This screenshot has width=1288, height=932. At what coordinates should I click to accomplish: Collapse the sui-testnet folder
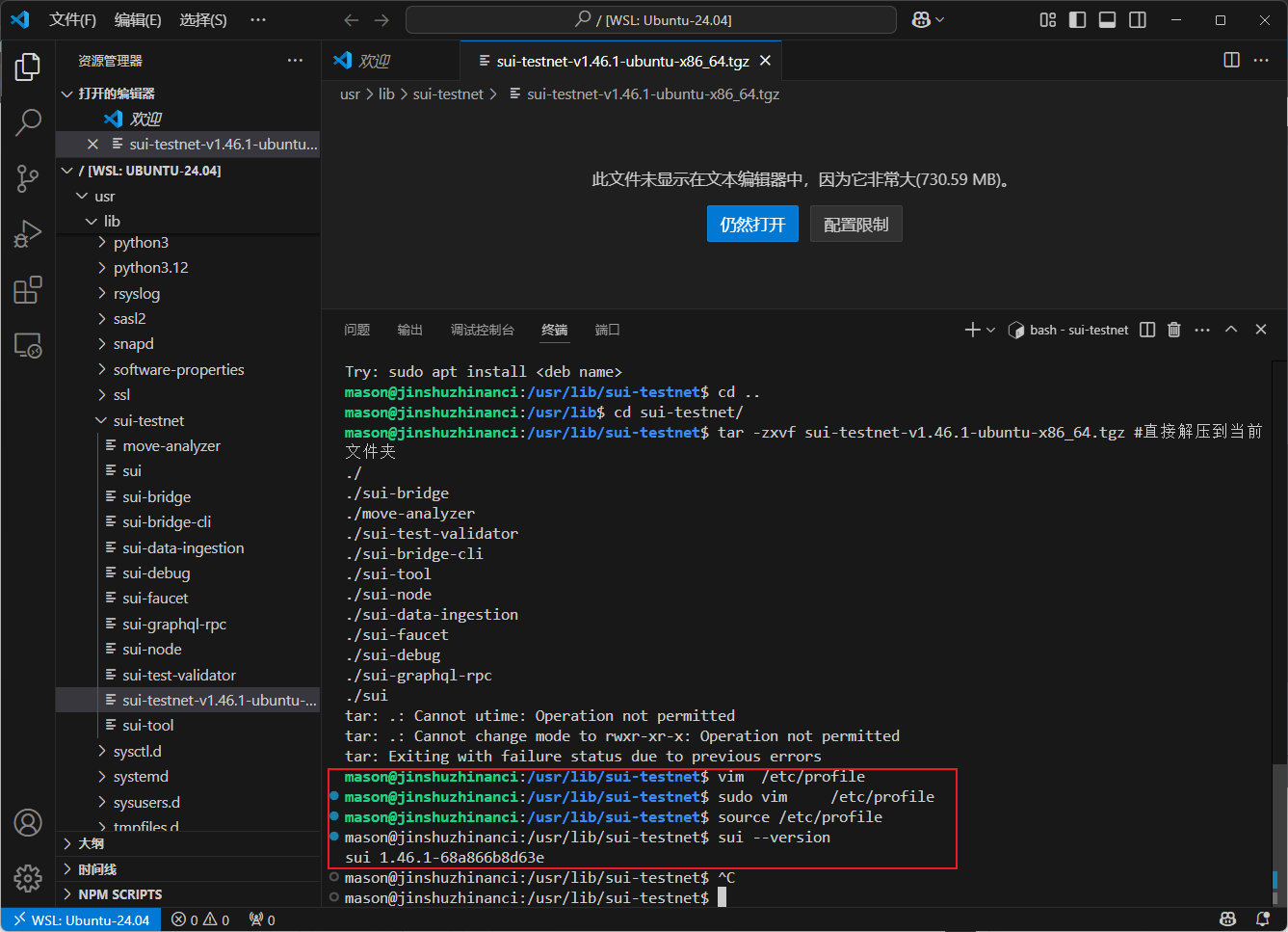coord(188,421)
